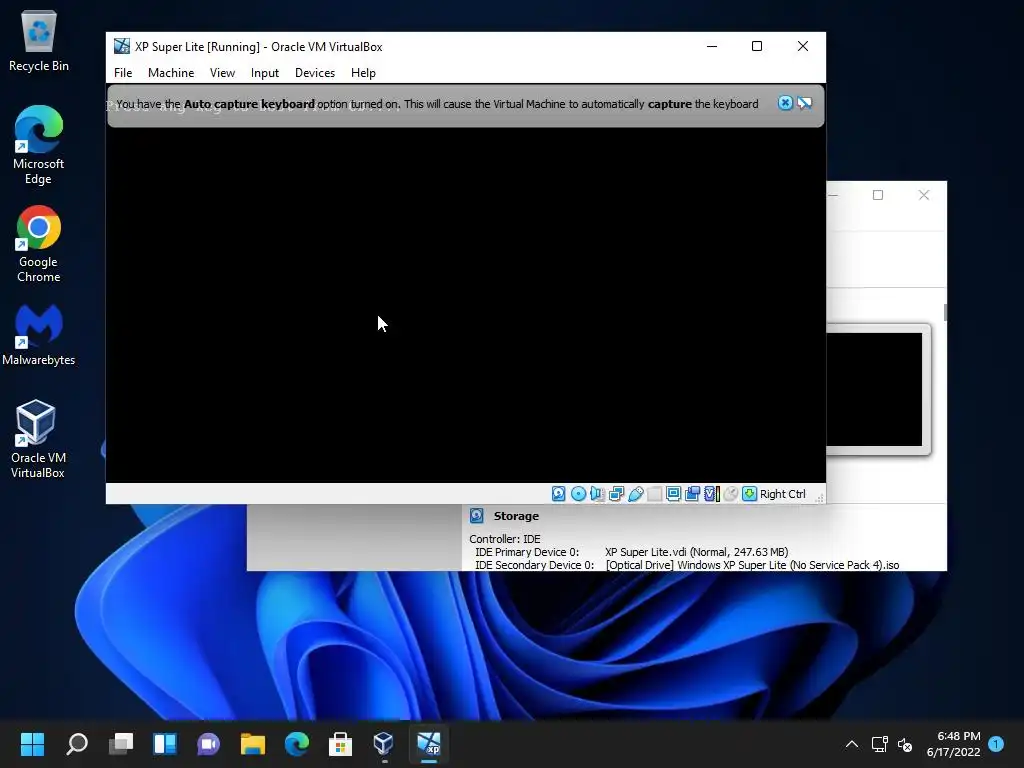Click the Storage section header in Manager

pyautogui.click(x=516, y=516)
